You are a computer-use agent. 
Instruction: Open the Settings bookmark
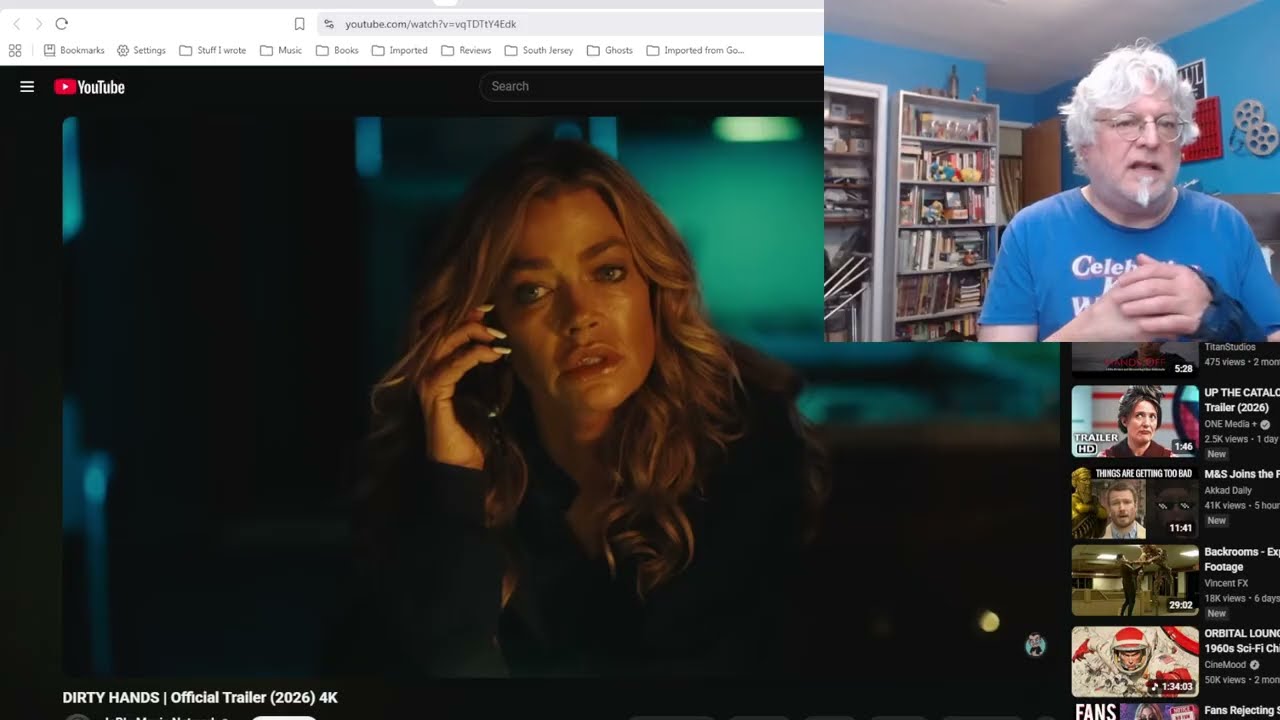pos(141,50)
